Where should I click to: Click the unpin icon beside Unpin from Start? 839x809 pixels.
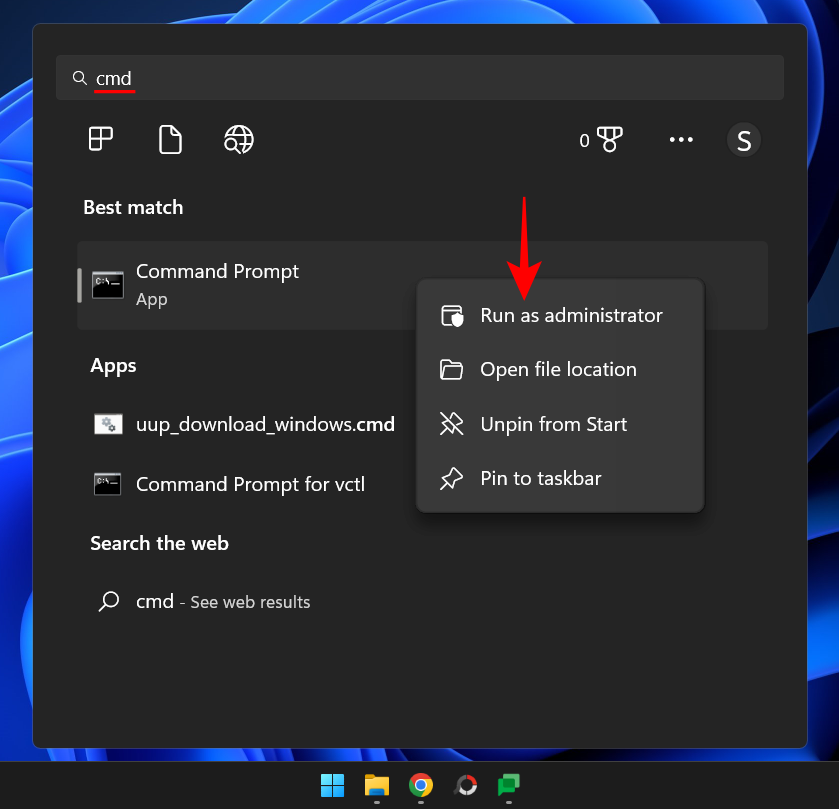pos(451,424)
